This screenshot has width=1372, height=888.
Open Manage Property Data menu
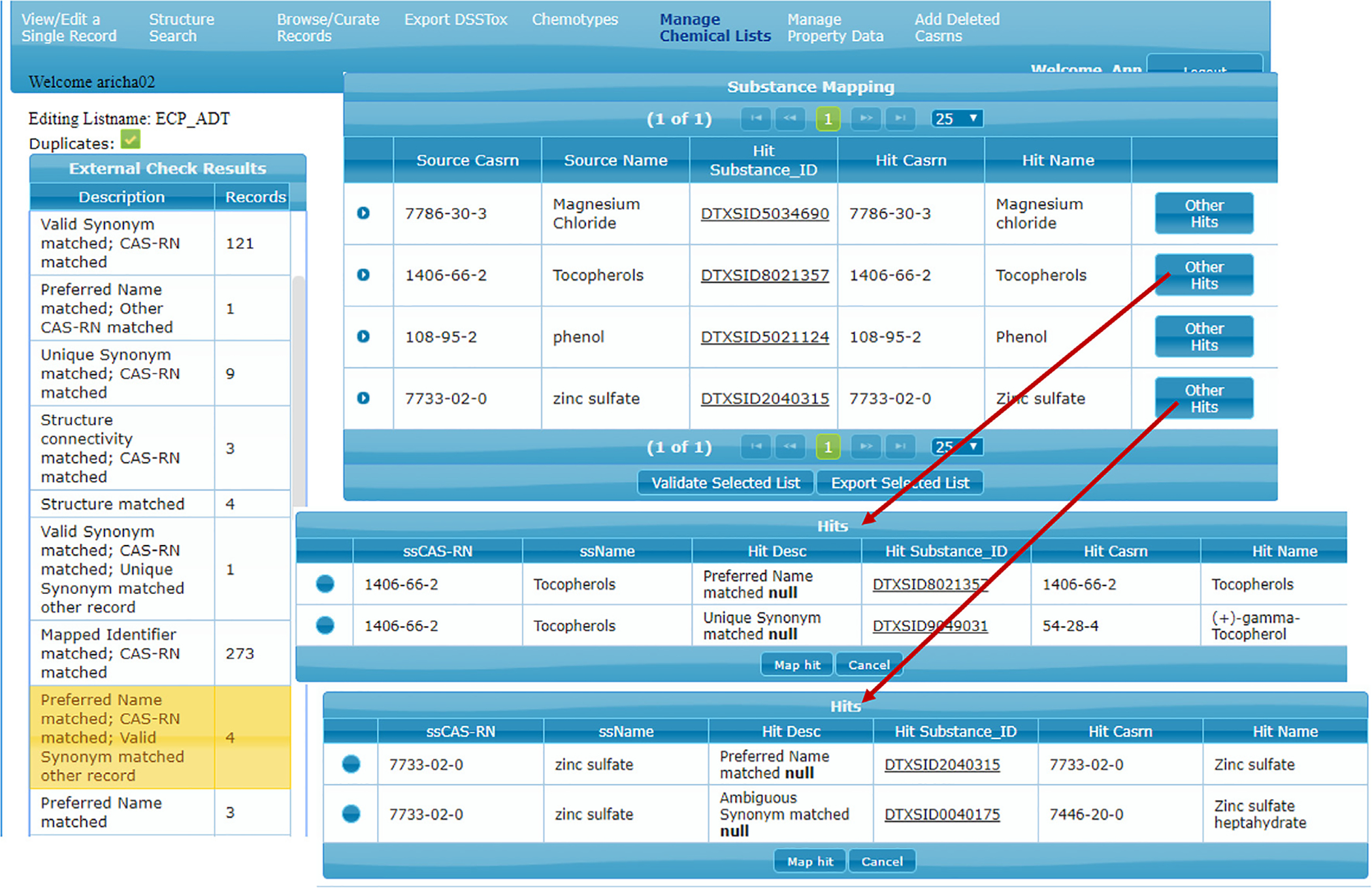coord(835,27)
